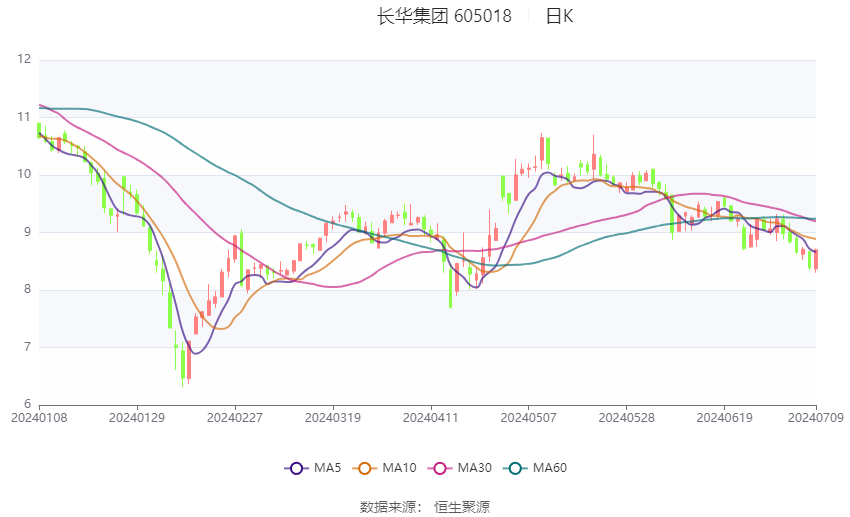Select the 20240528 date axis label

(x=626, y=416)
